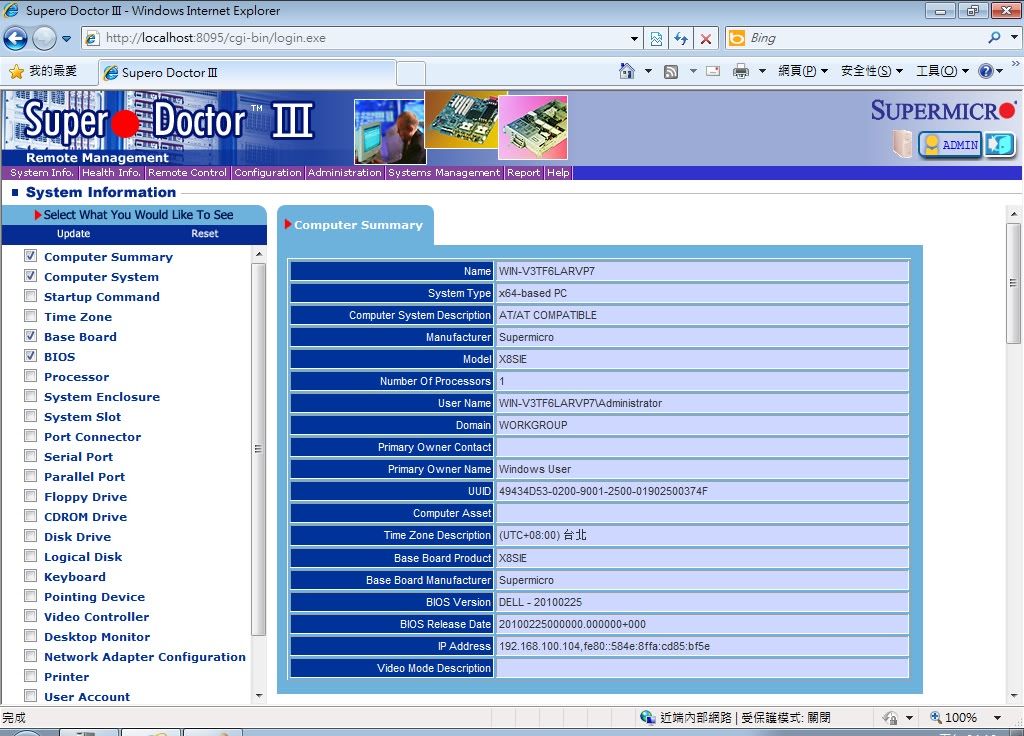Image resolution: width=1024 pixels, height=736 pixels.
Task: Check the Disk Drive checkbox
Action: [x=30, y=536]
